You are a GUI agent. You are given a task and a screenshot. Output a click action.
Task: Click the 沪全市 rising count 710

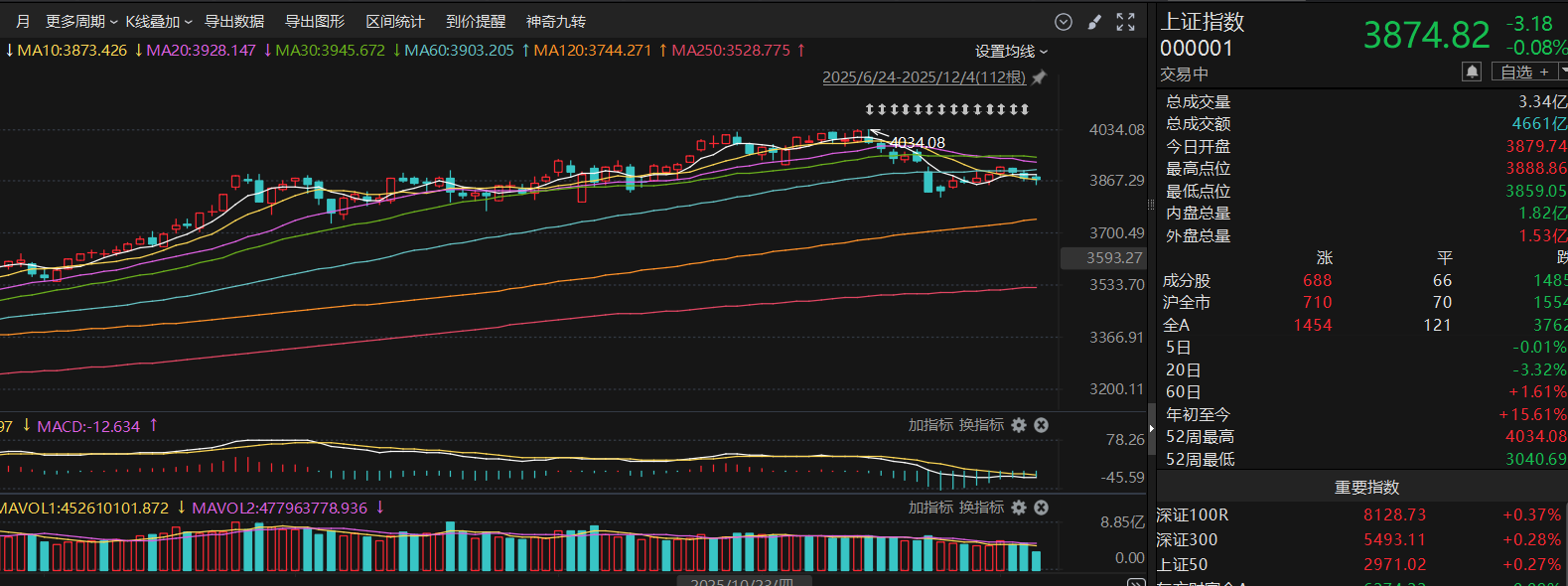tap(1318, 303)
